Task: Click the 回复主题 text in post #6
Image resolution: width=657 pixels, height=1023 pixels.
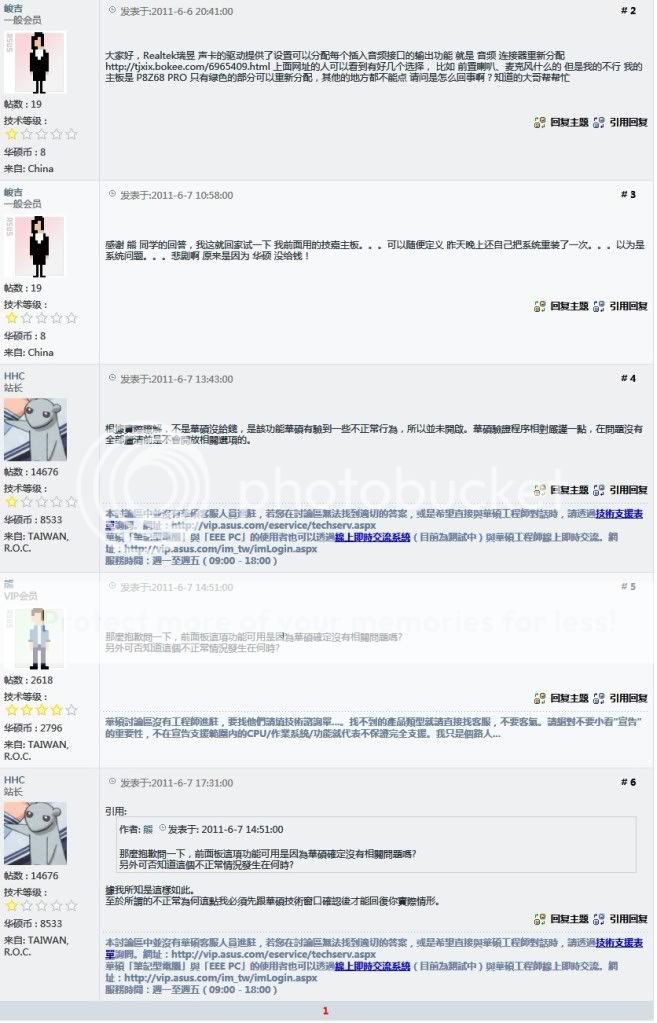Action: [x=569, y=919]
